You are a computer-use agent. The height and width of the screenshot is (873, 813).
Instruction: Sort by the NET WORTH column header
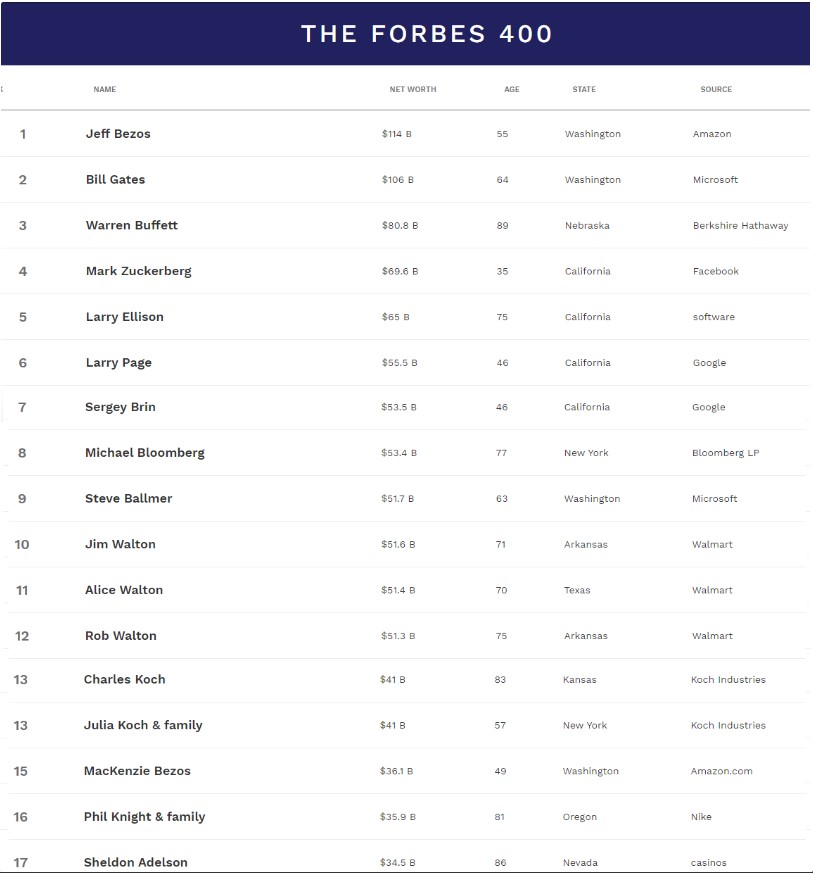tap(413, 90)
